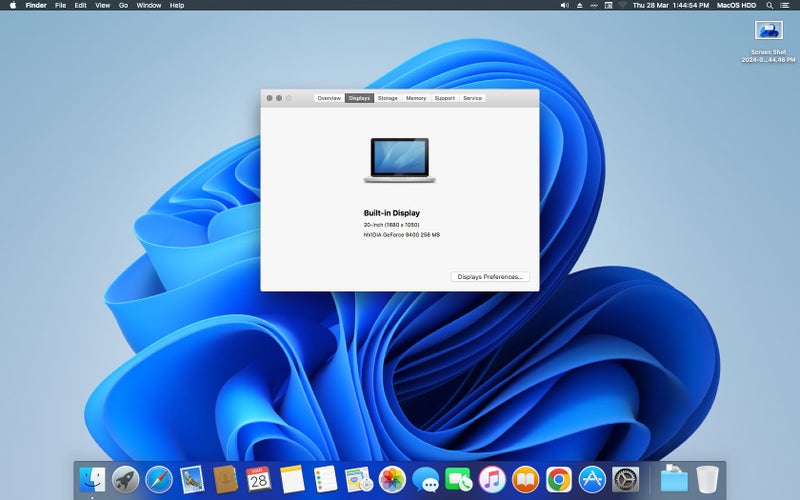Viewport: 800px width, 500px height.
Task: Click the MacOS HDD user menu
Action: point(736,5)
